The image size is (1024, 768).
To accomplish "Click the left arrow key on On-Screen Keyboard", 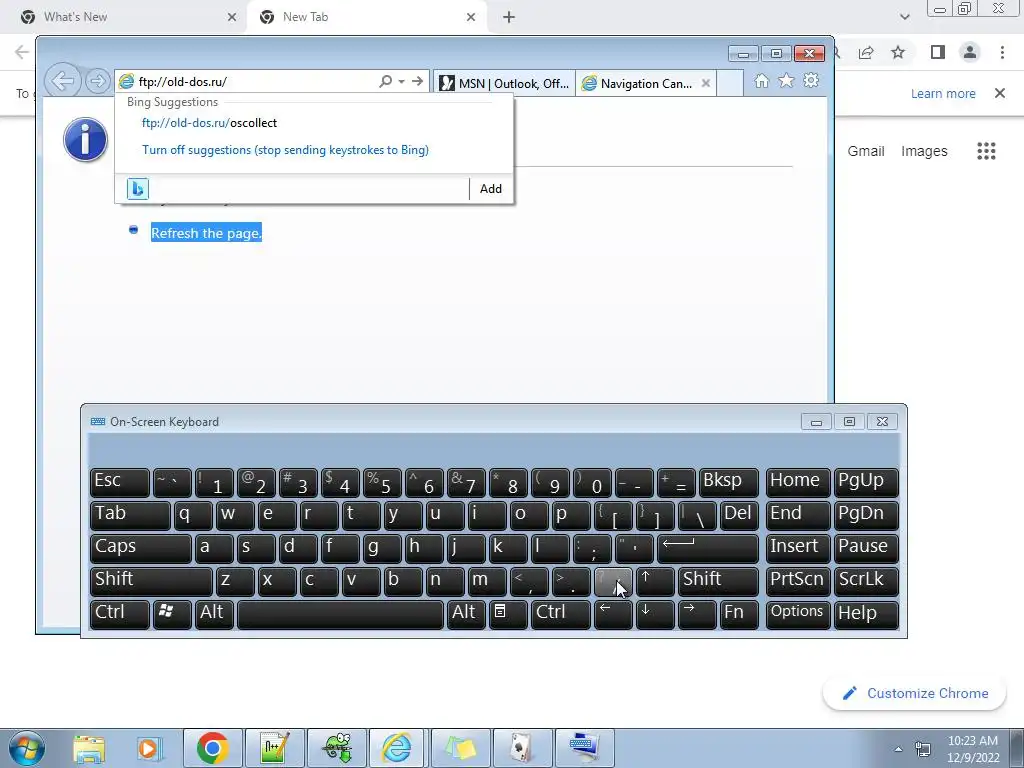I will [x=613, y=615].
